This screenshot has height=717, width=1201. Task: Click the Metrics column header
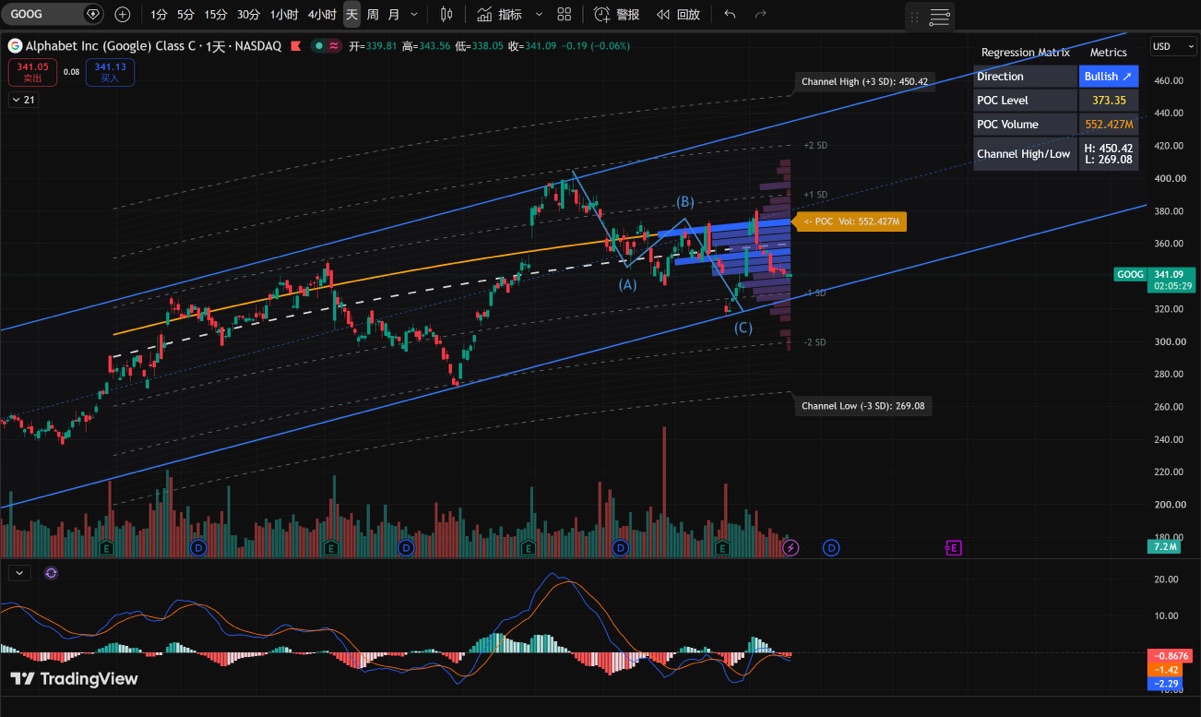click(1108, 52)
